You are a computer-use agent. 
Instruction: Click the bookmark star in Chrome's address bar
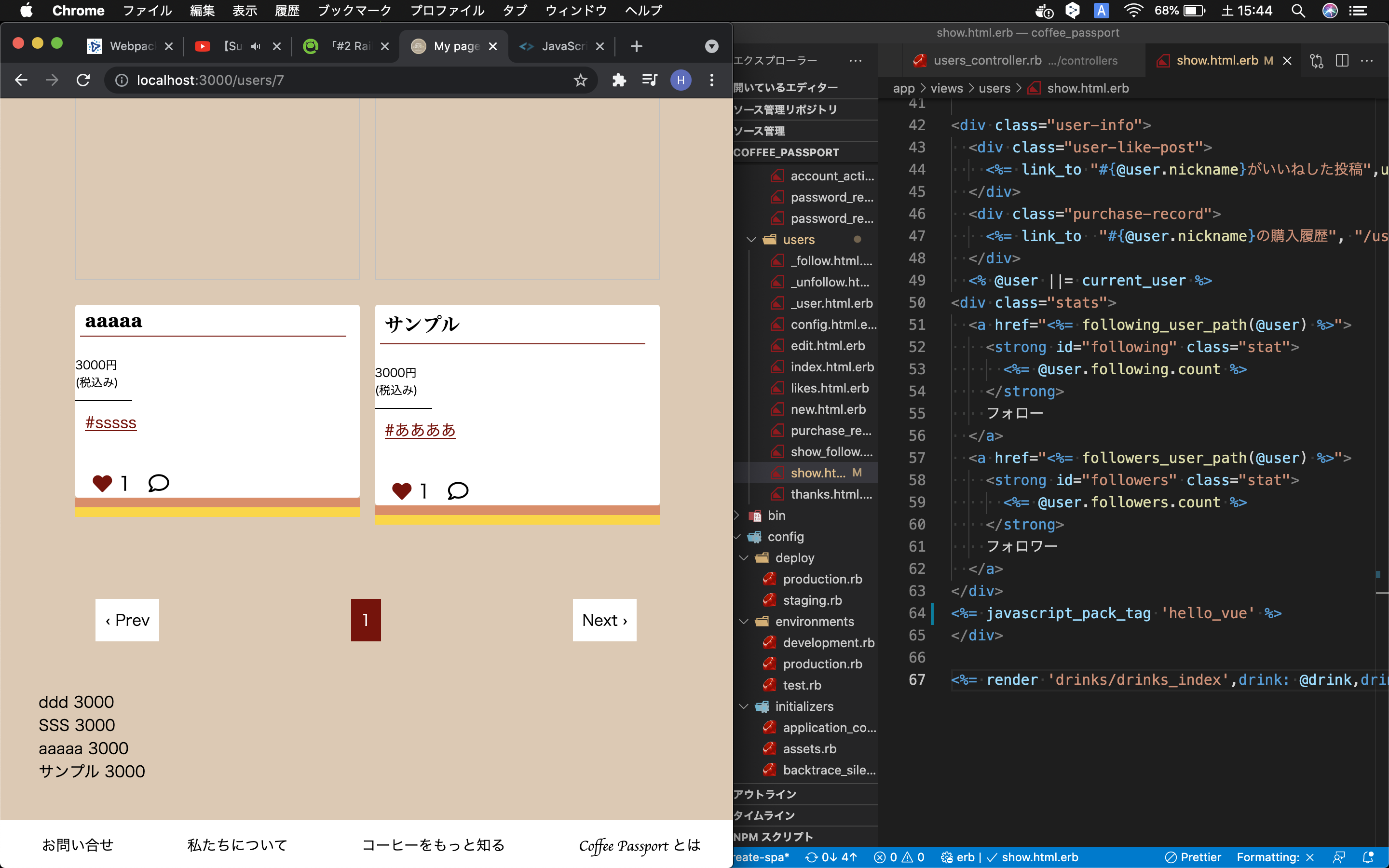[x=580, y=81]
